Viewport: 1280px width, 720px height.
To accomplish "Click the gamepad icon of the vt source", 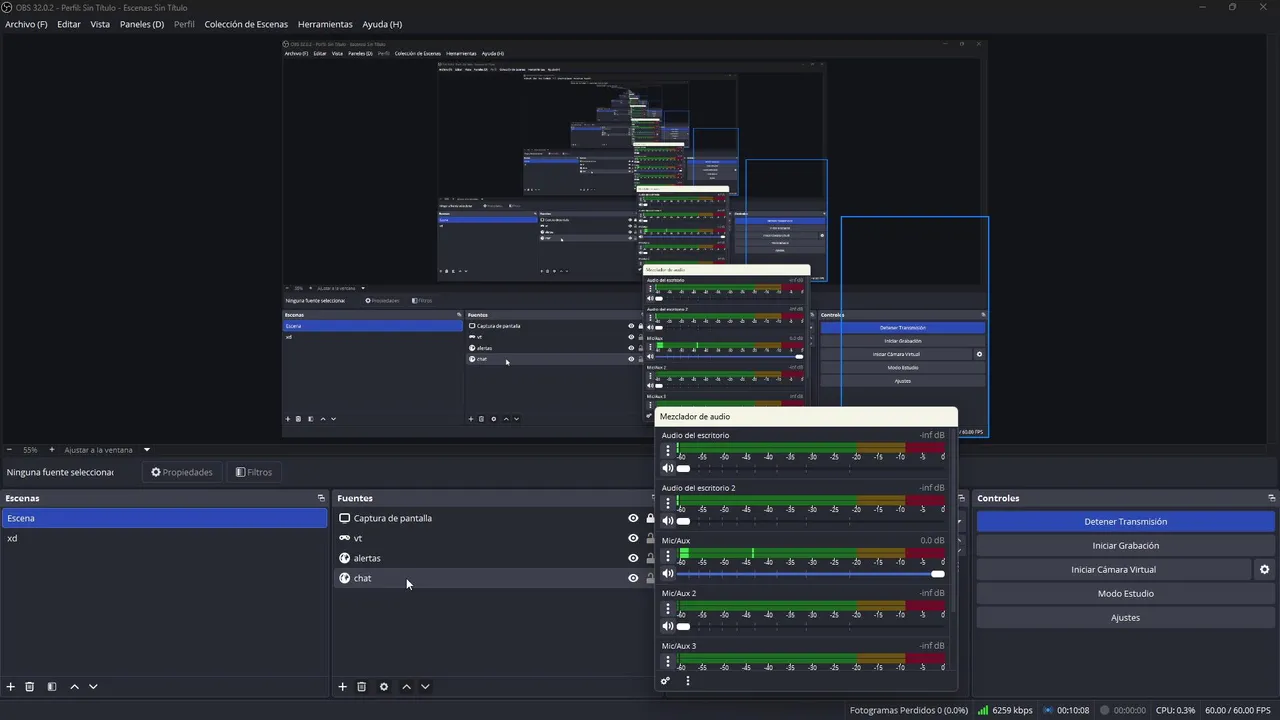I will tap(345, 538).
